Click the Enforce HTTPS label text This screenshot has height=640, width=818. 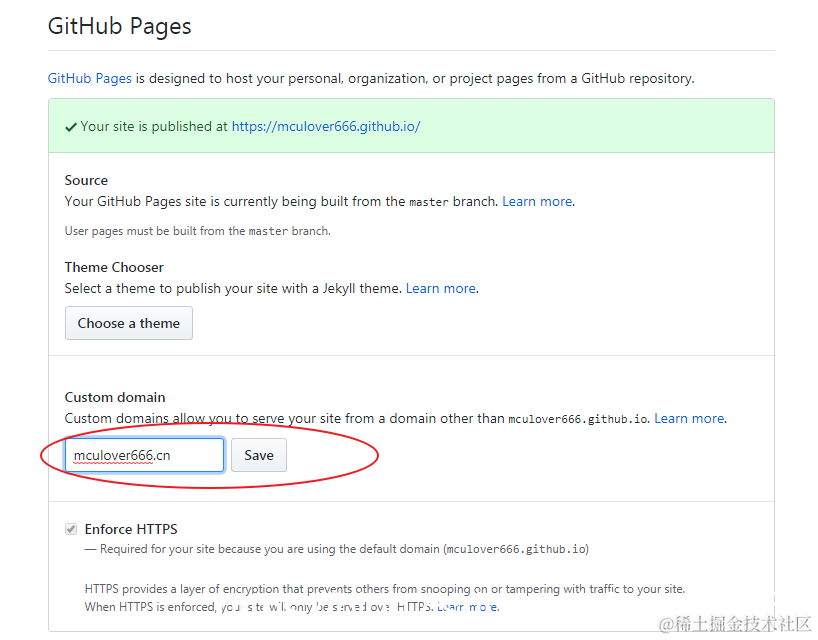[x=131, y=529]
